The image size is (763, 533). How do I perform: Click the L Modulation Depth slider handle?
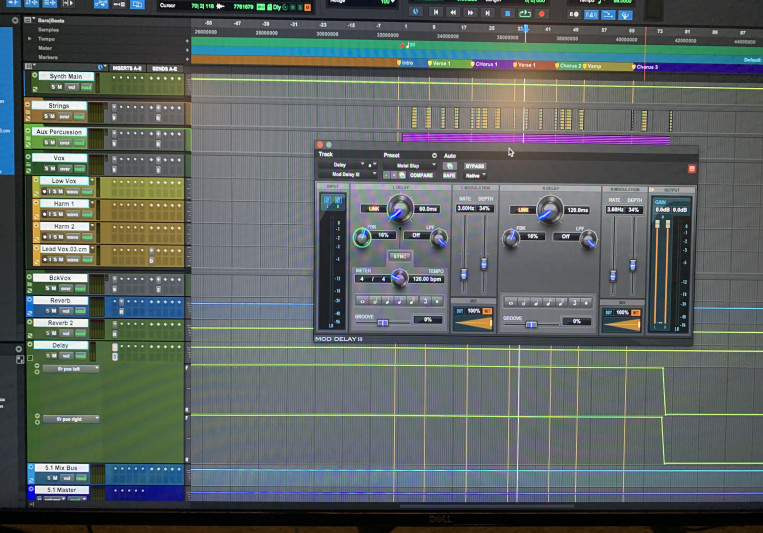point(484,263)
